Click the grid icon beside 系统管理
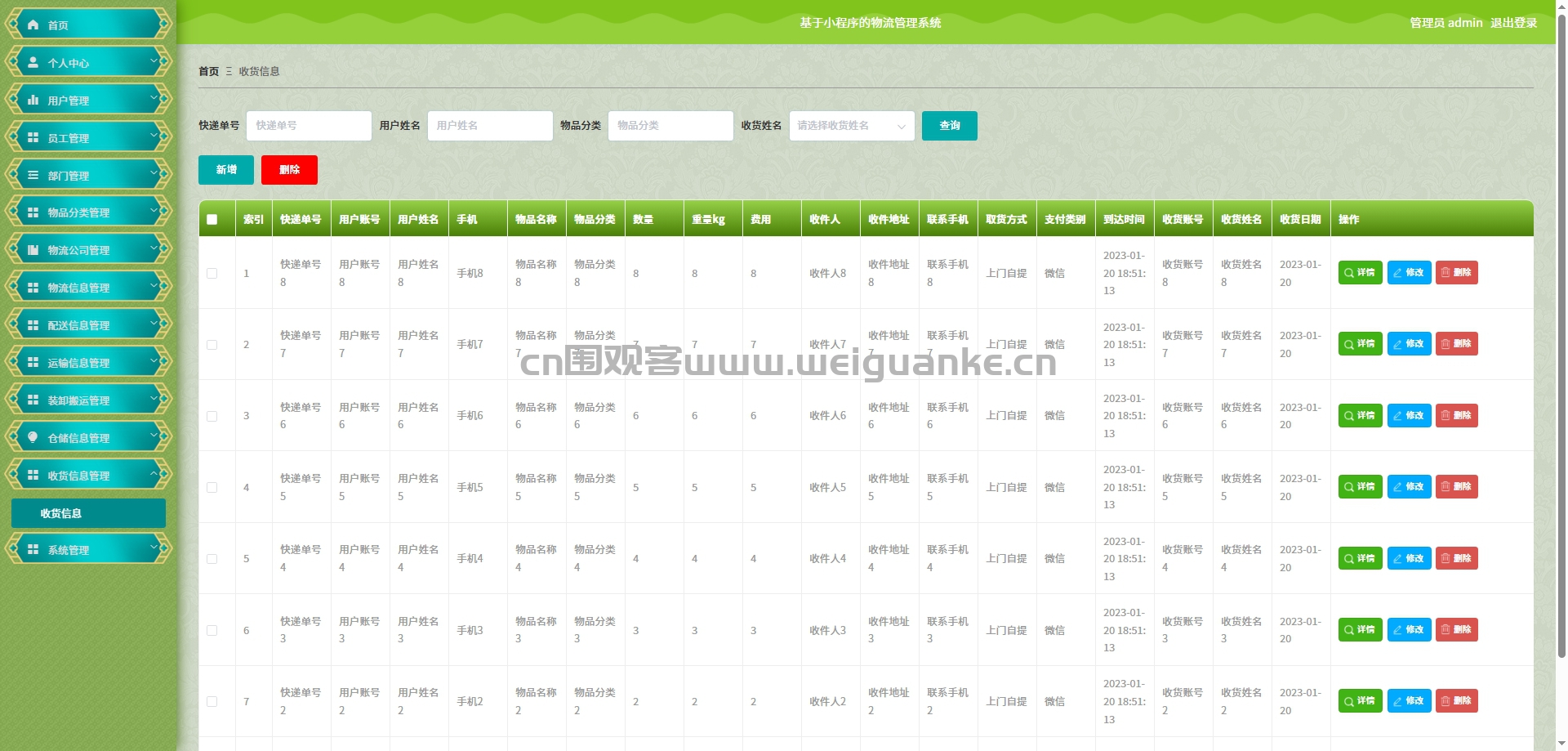 point(33,549)
